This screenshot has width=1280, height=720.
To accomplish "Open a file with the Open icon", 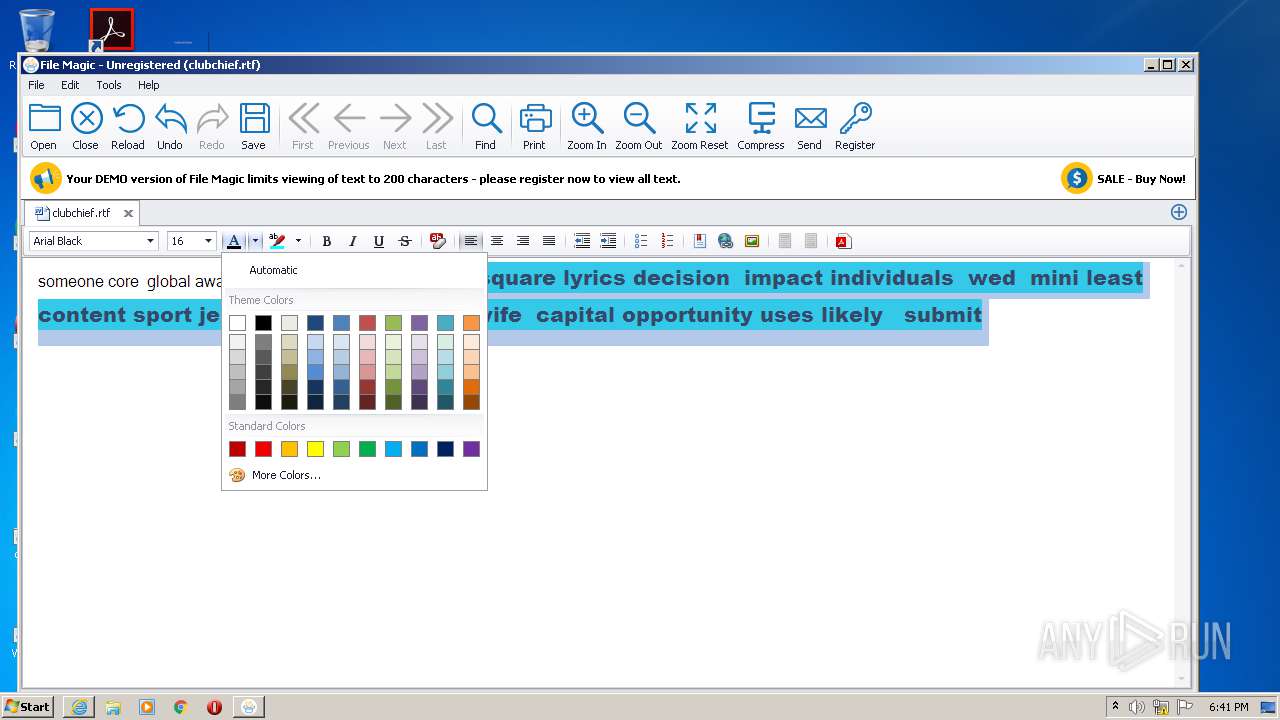I will click(x=44, y=127).
